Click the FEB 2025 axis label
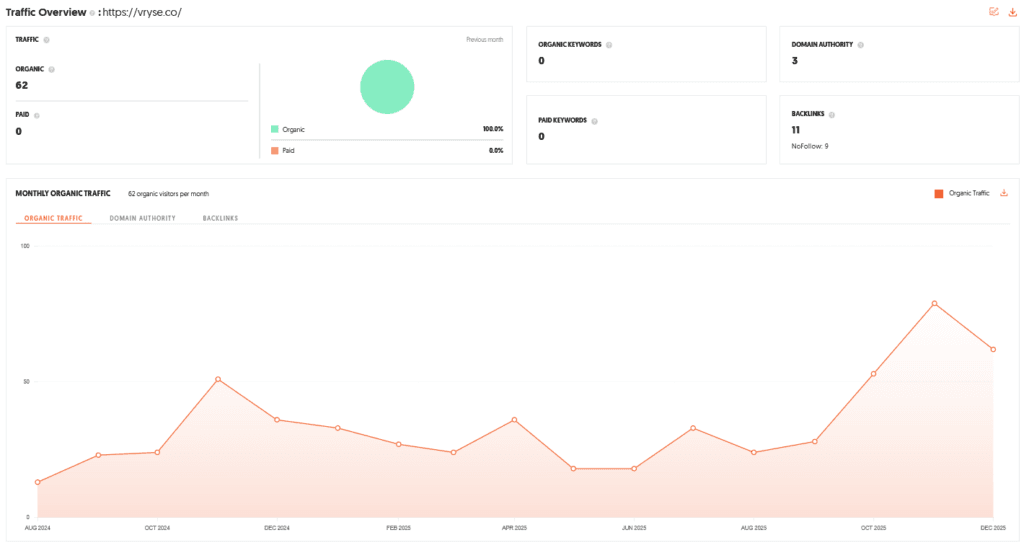 click(x=398, y=528)
